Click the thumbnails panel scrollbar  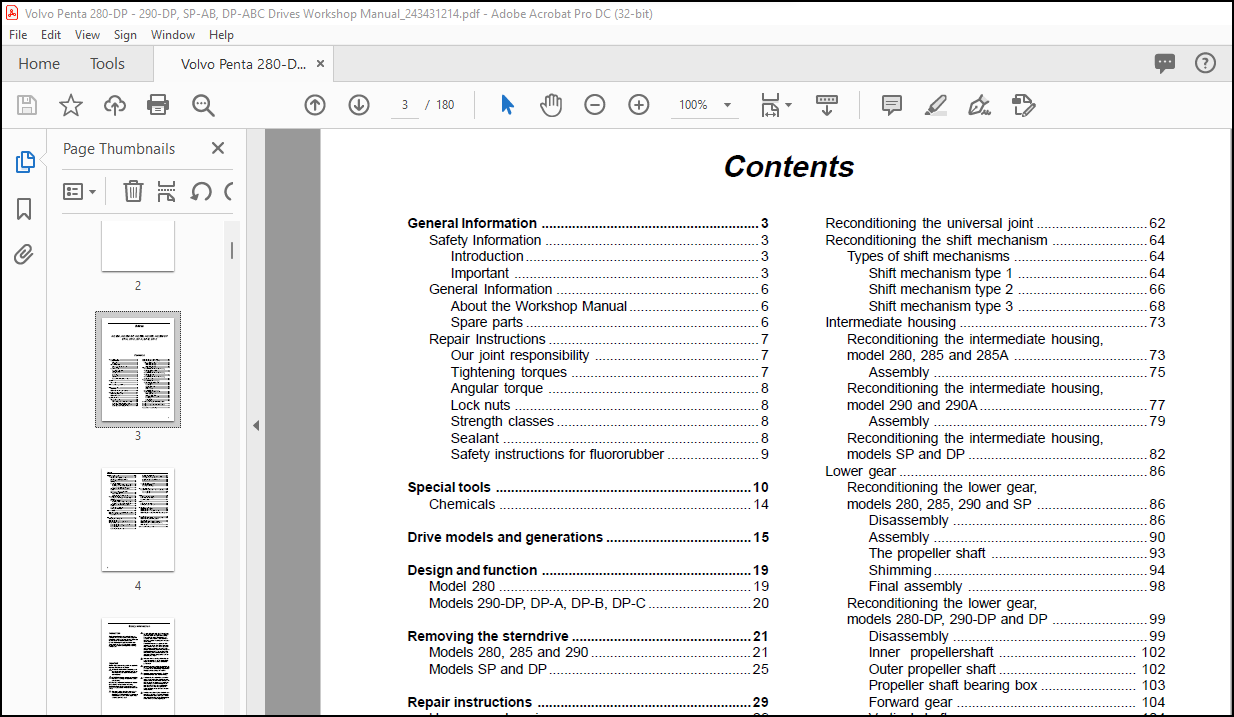(x=233, y=250)
